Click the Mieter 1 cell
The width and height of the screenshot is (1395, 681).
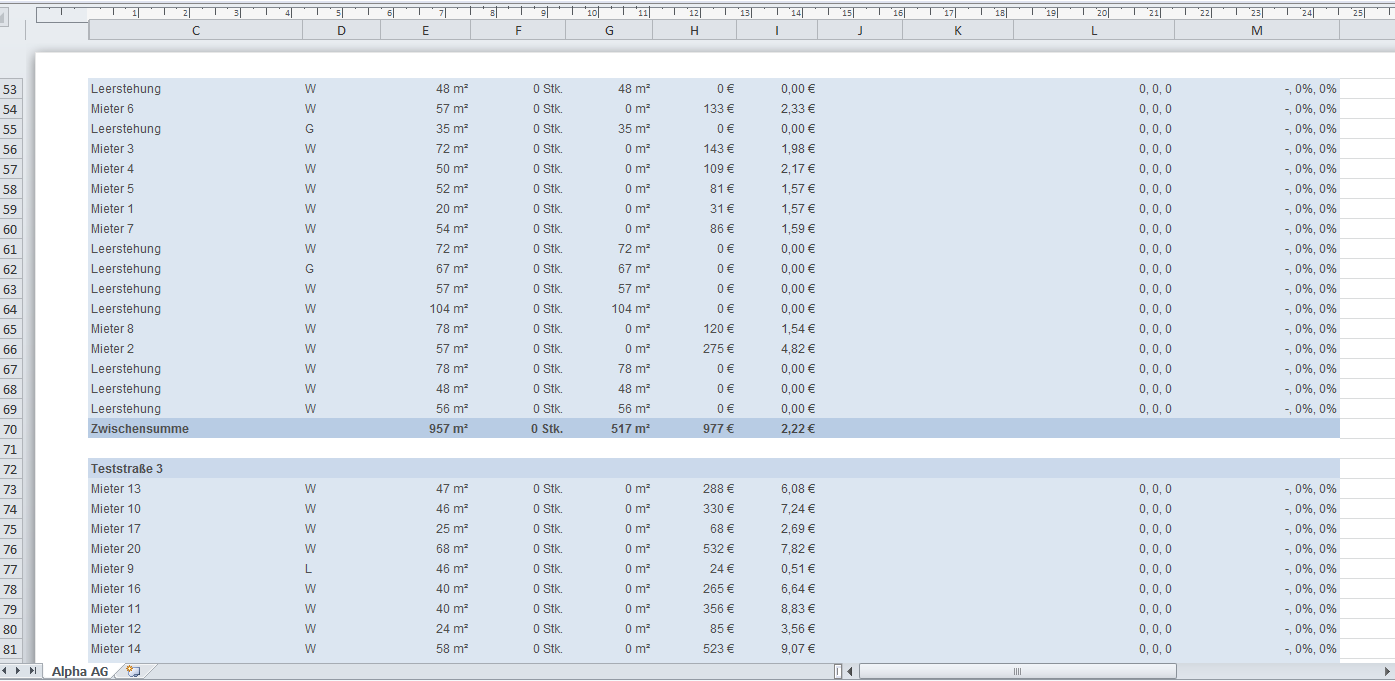[196, 209]
